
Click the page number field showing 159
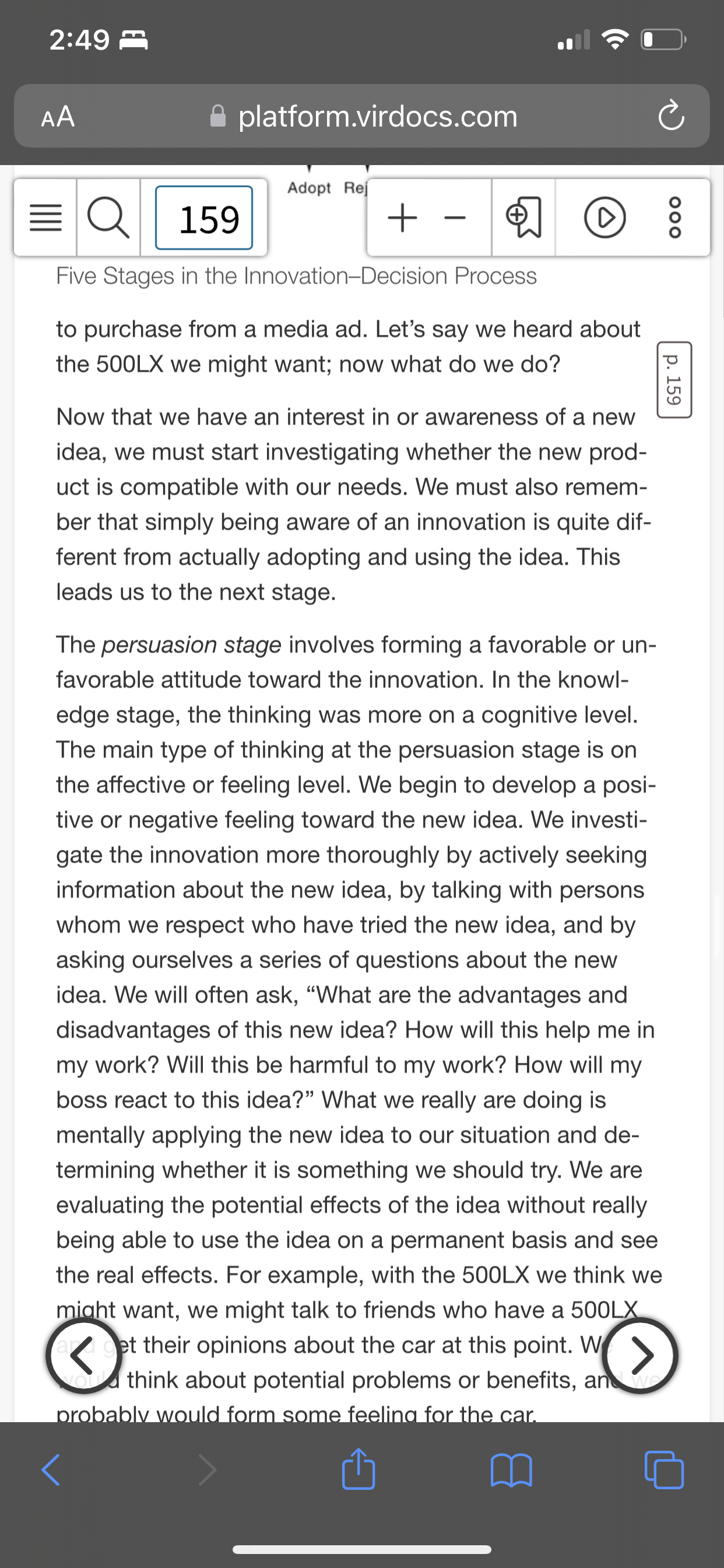pyautogui.click(x=205, y=218)
